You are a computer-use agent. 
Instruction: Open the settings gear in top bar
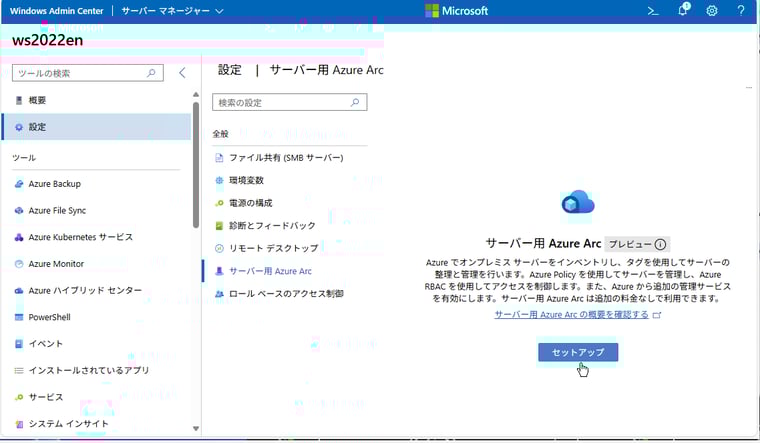pos(712,11)
